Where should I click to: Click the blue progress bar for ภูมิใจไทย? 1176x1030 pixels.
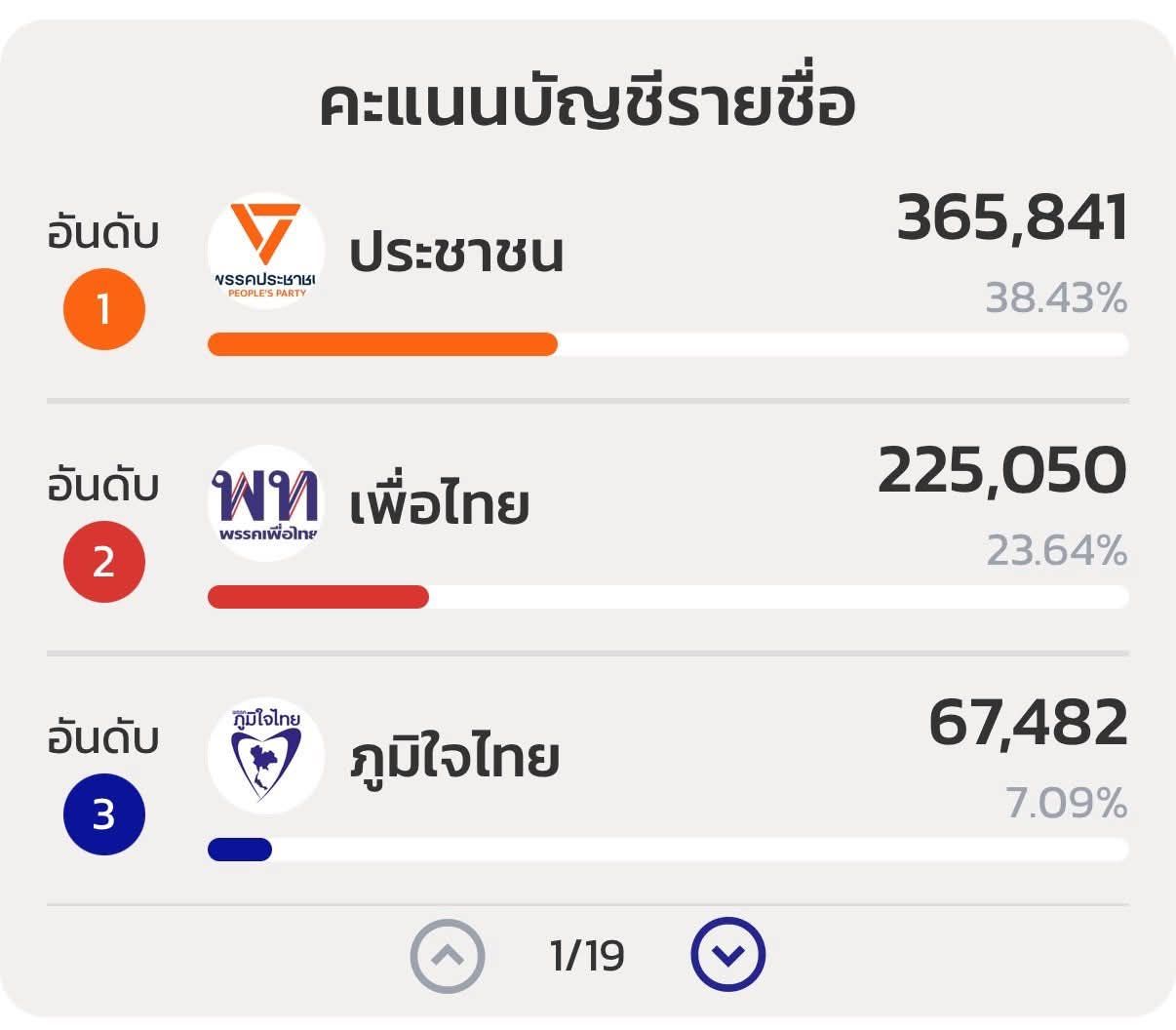[240, 850]
